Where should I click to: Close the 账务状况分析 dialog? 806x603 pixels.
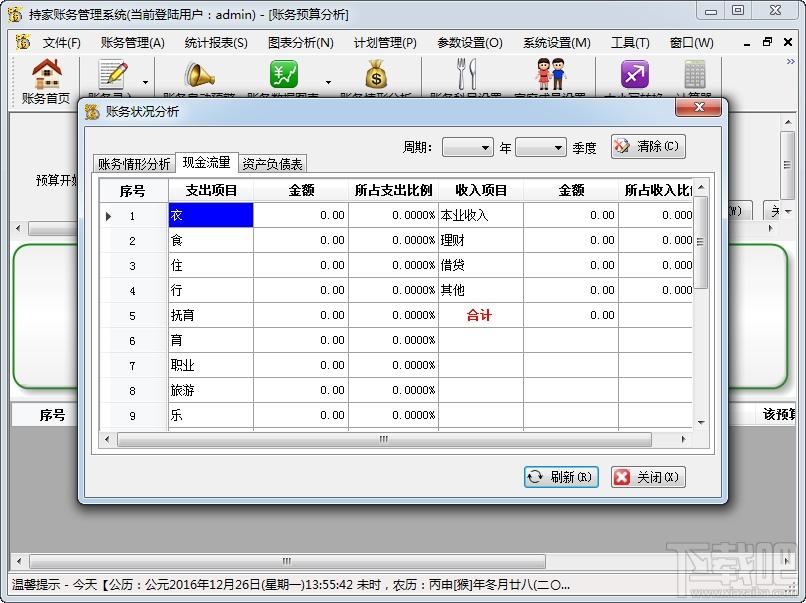[699, 107]
